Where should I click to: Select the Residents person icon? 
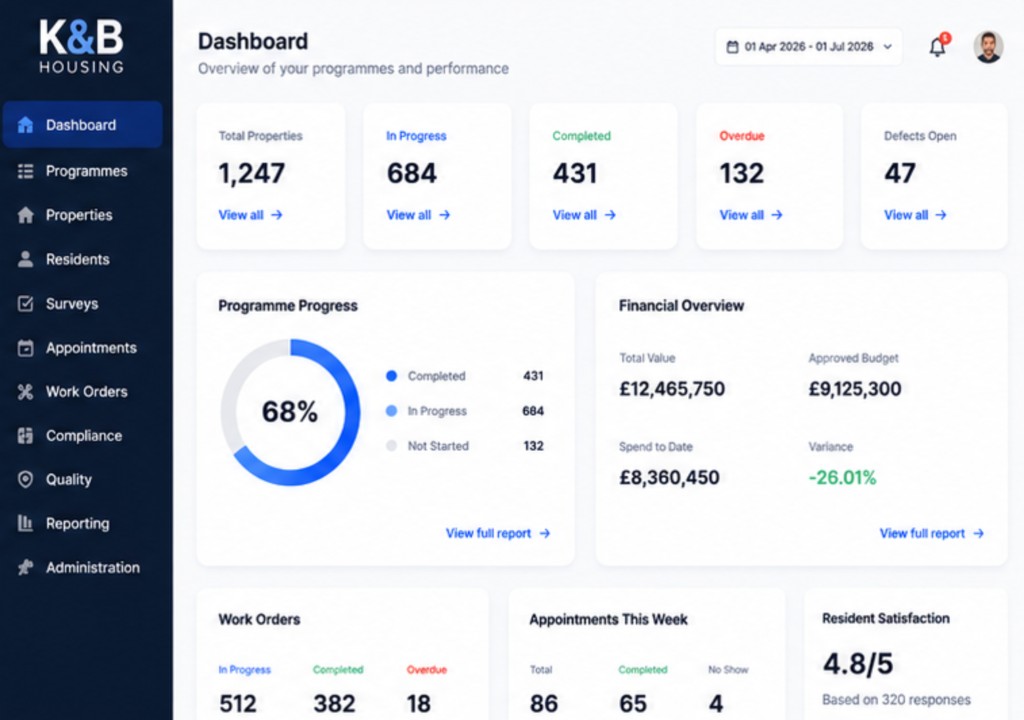(25, 259)
